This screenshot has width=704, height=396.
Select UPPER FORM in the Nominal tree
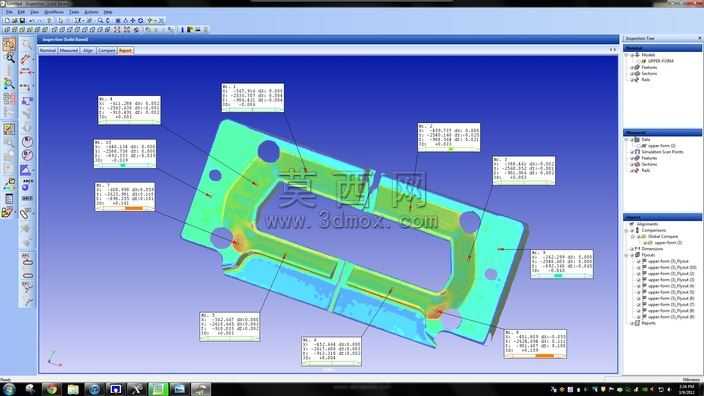click(660, 61)
